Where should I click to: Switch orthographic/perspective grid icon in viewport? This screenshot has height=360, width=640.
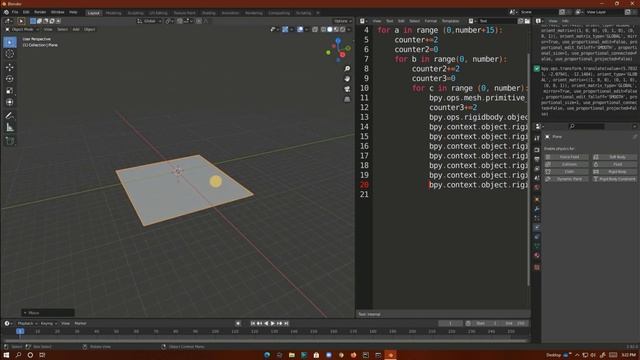(x=347, y=99)
